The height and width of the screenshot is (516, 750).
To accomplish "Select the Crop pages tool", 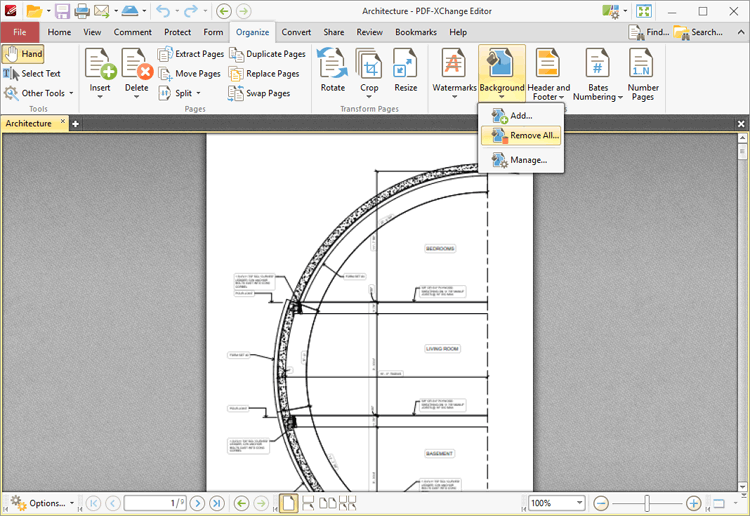I will [369, 71].
